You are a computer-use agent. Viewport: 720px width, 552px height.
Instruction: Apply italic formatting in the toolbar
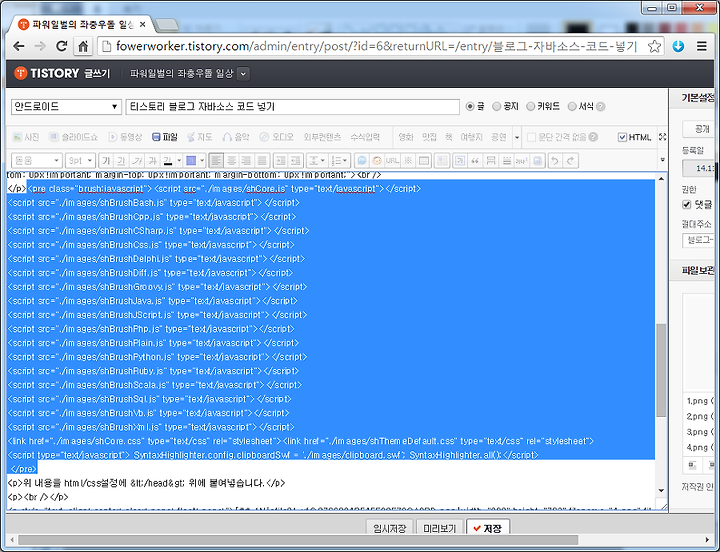pos(137,161)
